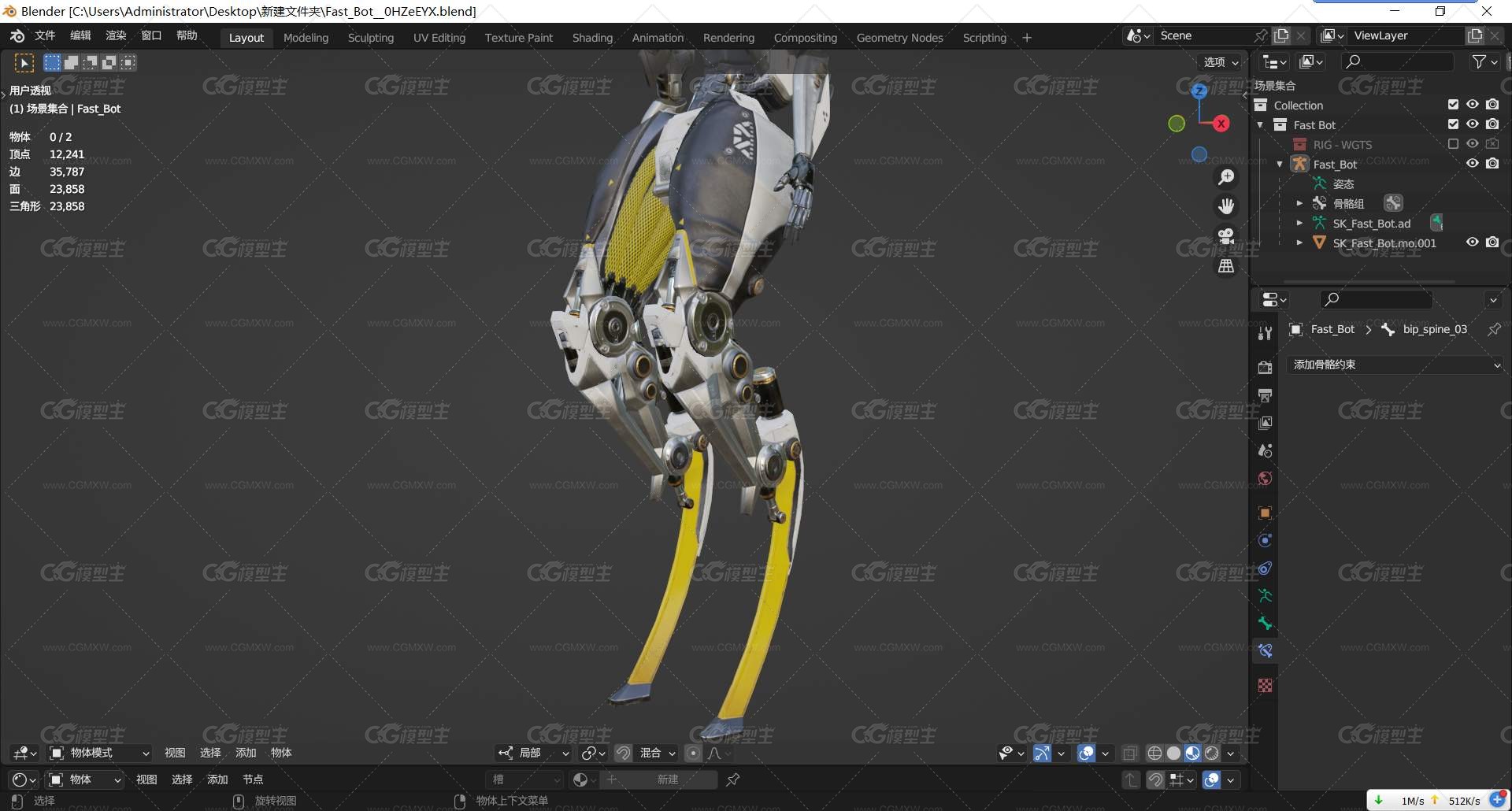Image resolution: width=1512 pixels, height=811 pixels.
Task: Open the Texture properties tab
Action: click(x=1265, y=685)
